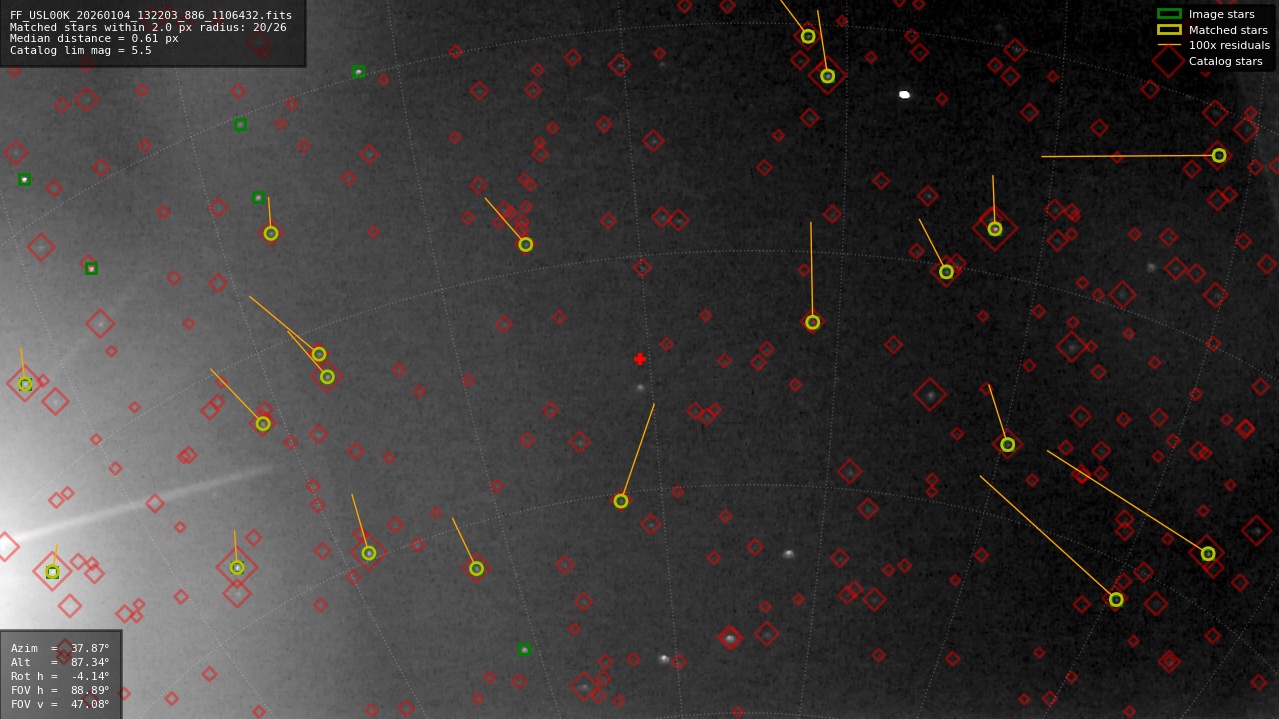Select the matched star with the horizontal residual line
1279x719 pixels.
pos(1219,155)
